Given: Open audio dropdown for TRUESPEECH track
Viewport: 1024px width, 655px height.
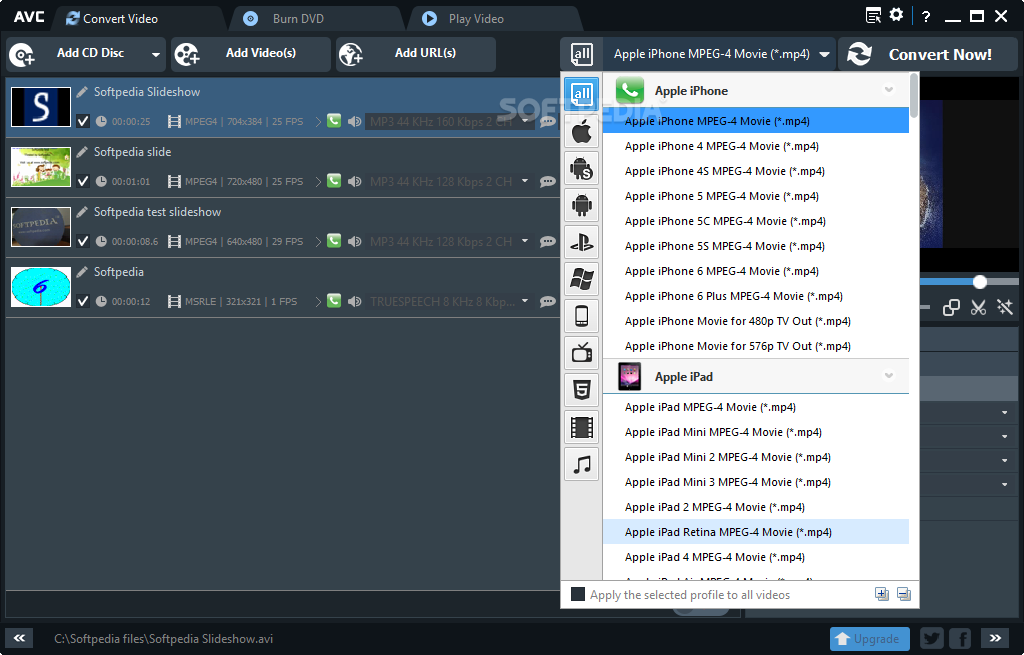Looking at the screenshot, I should tap(525, 301).
